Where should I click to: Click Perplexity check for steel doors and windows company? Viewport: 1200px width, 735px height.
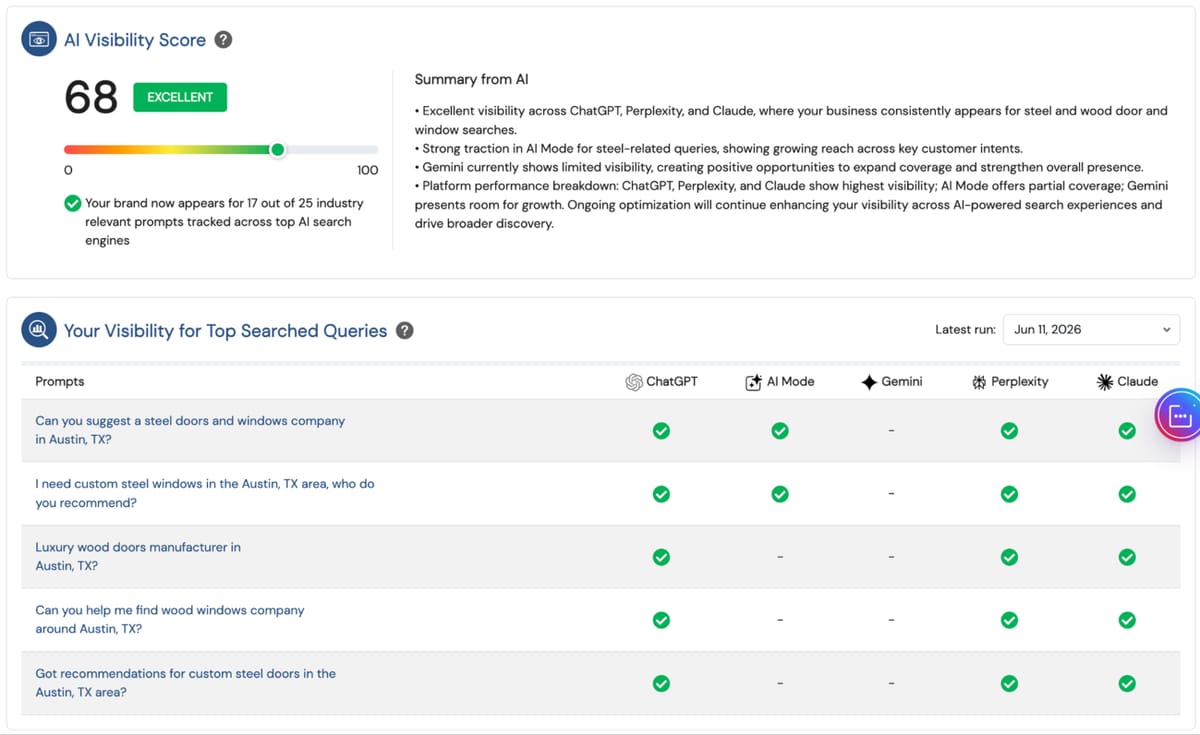(x=1009, y=431)
